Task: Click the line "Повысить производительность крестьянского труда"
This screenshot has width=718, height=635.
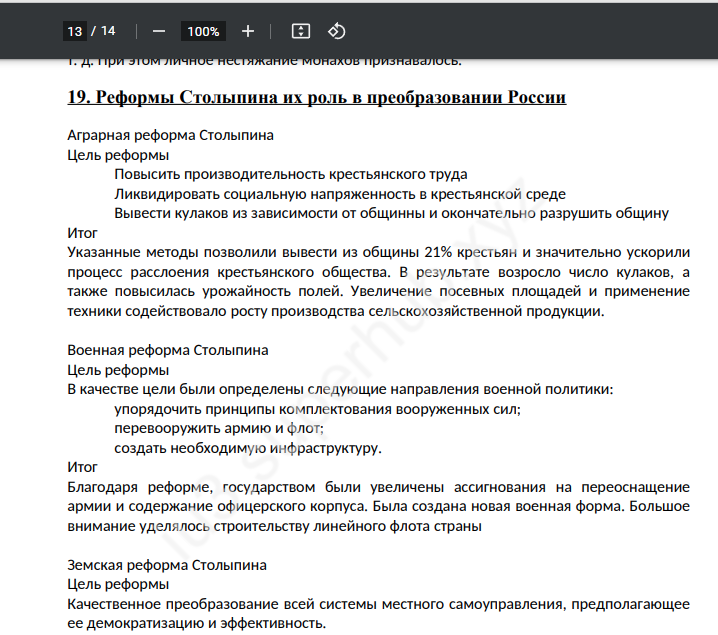Action: coord(290,174)
